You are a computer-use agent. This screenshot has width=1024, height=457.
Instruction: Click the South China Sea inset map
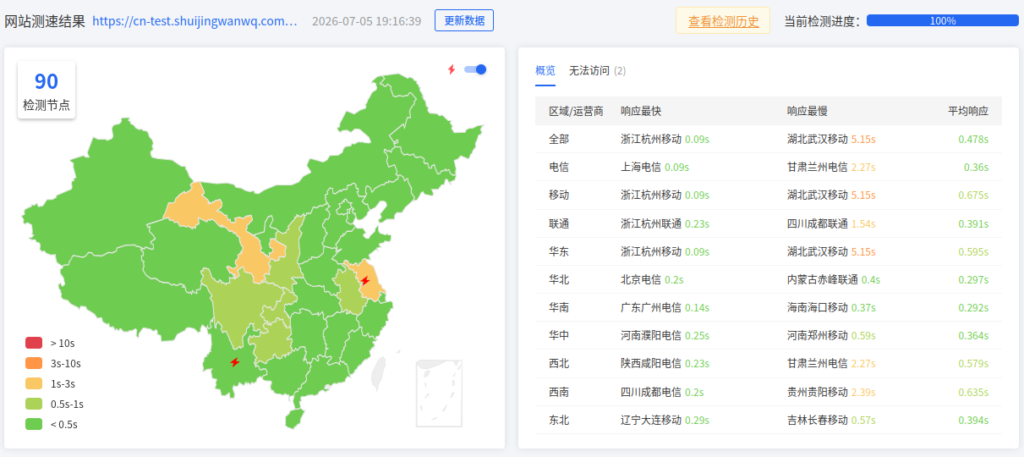click(440, 393)
